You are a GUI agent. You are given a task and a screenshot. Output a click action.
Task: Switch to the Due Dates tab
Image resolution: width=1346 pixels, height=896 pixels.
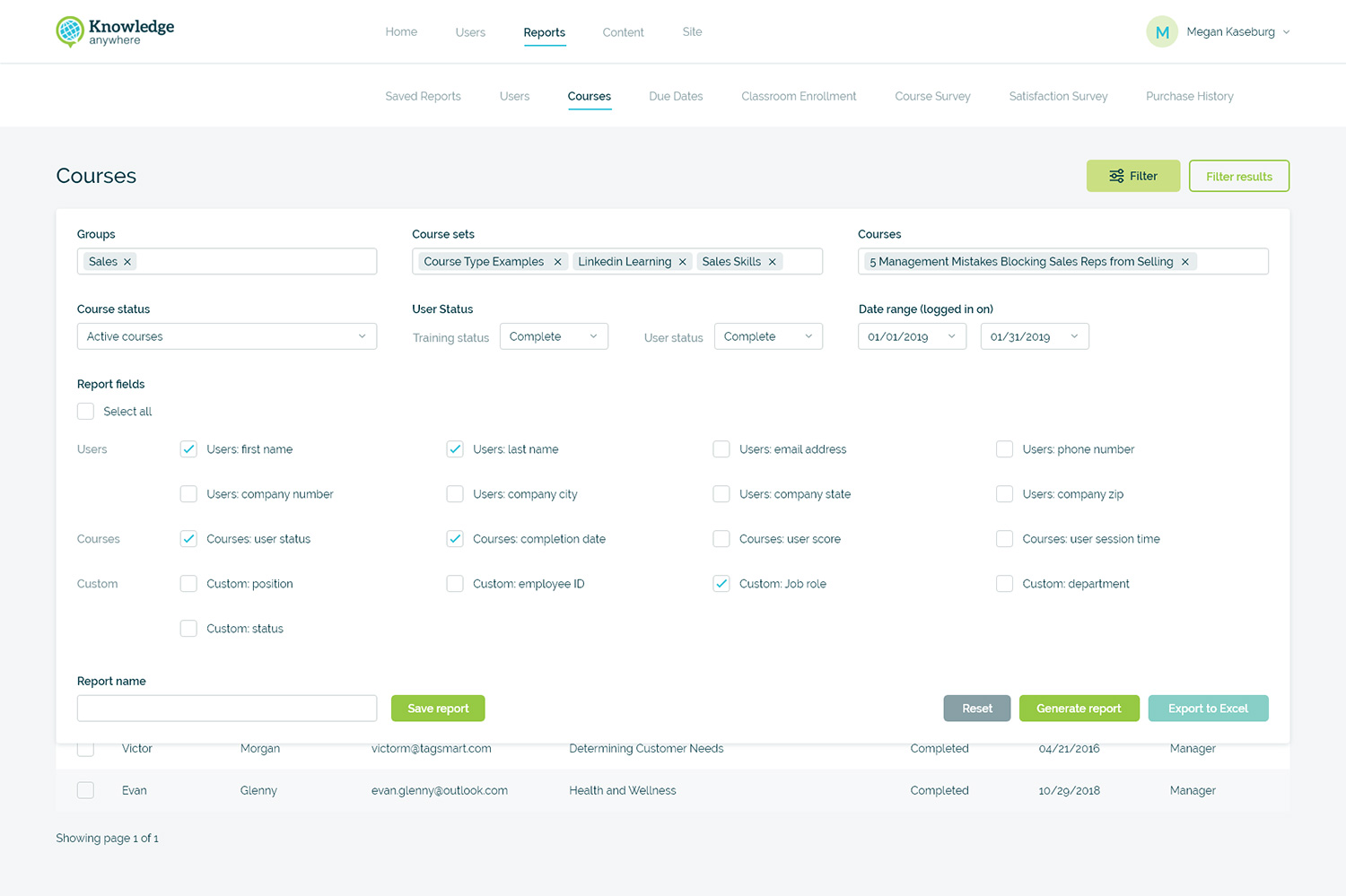click(x=676, y=96)
